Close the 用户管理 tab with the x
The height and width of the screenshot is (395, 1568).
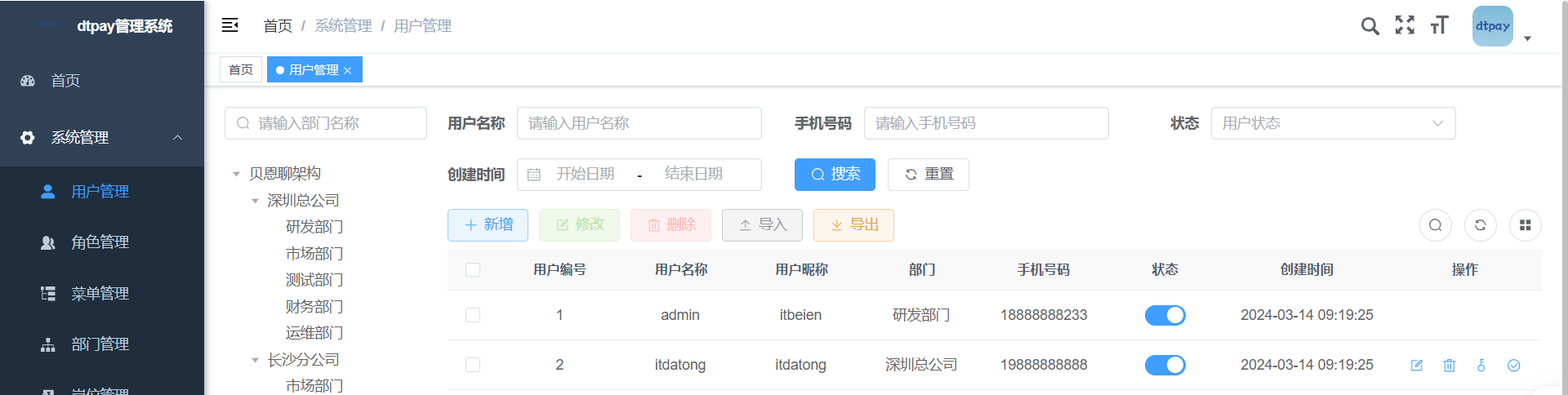(x=347, y=70)
